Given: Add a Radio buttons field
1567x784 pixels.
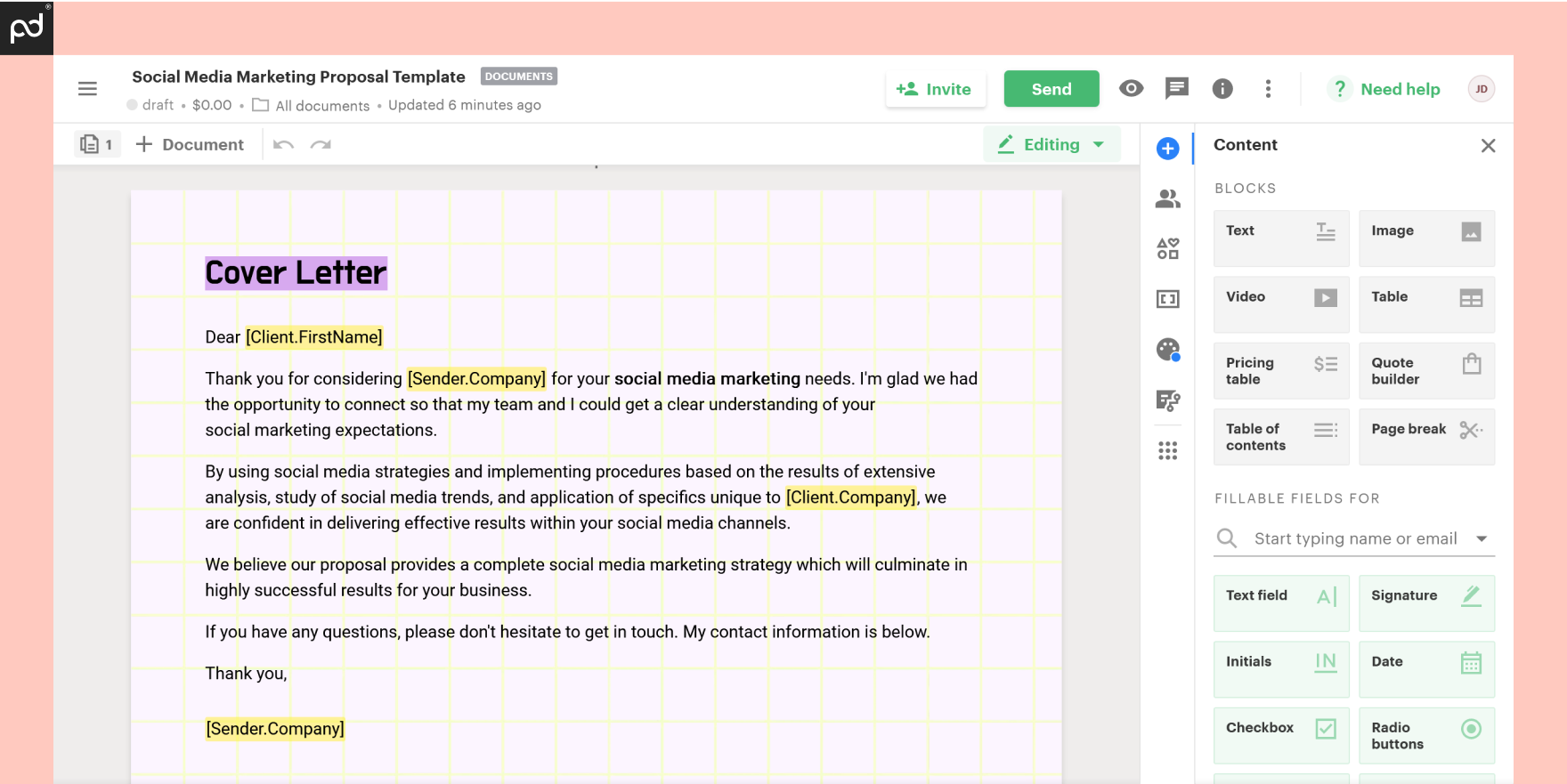Looking at the screenshot, I should pyautogui.click(x=1426, y=735).
